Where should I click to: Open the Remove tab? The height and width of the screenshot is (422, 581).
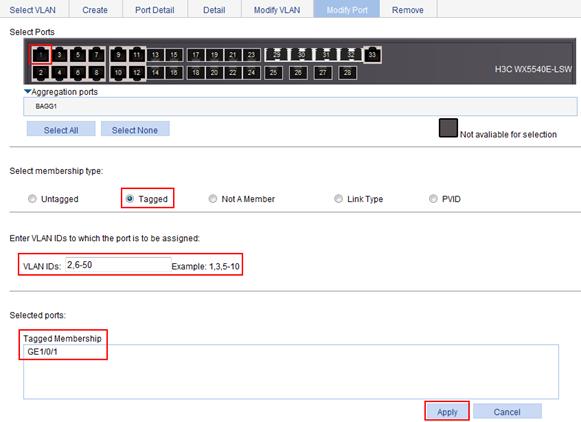(x=408, y=10)
